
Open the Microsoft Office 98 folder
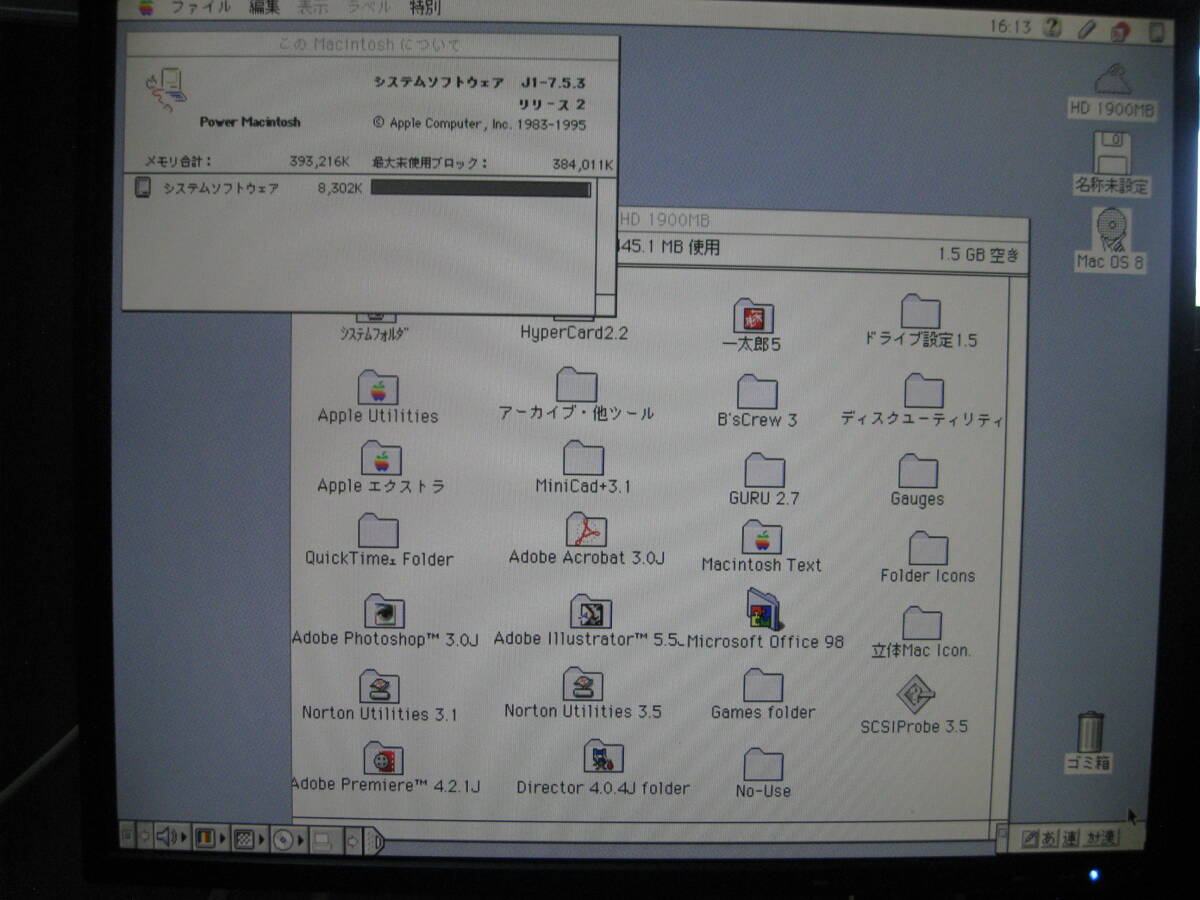coord(764,610)
